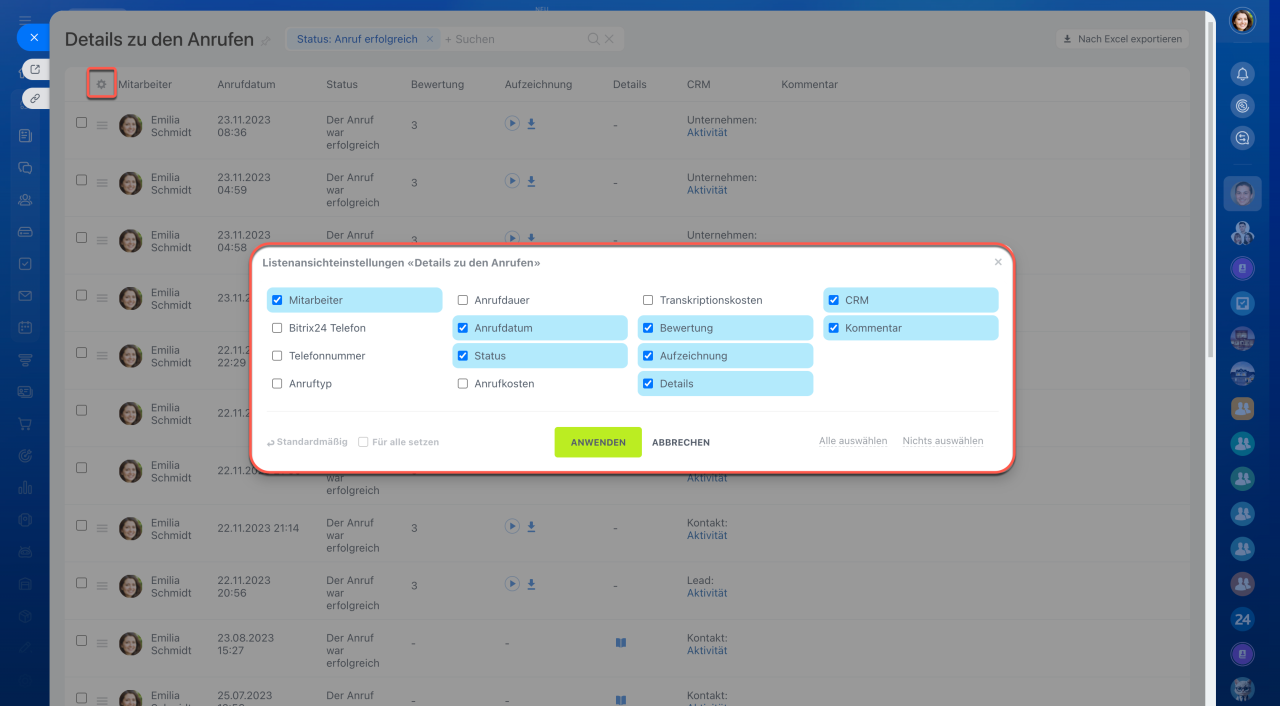
Task: Click the 'Alle auswählen' link
Action: point(852,441)
